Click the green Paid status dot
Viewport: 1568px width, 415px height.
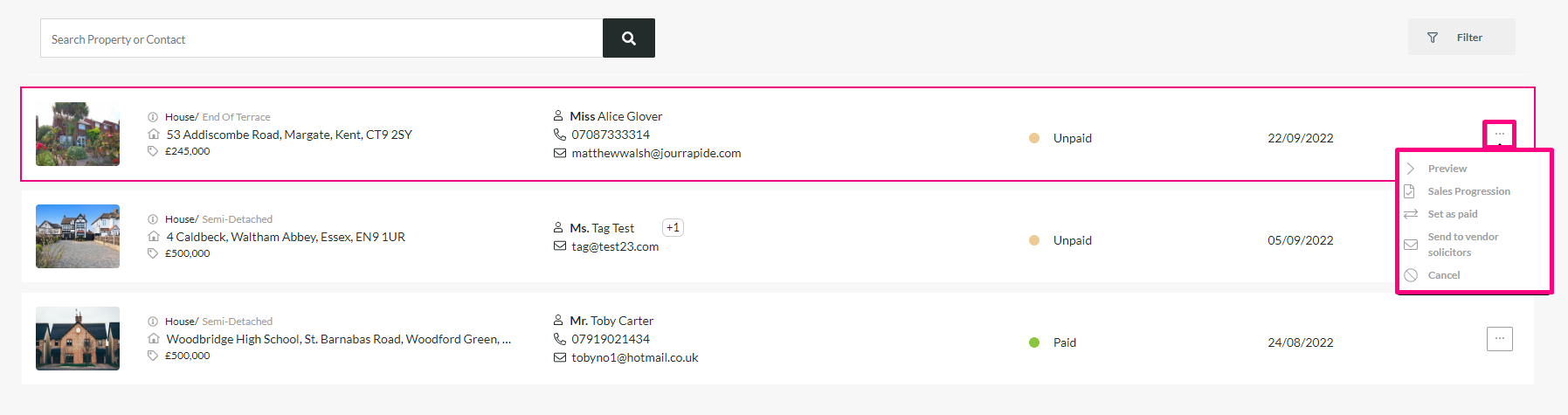coord(1034,342)
